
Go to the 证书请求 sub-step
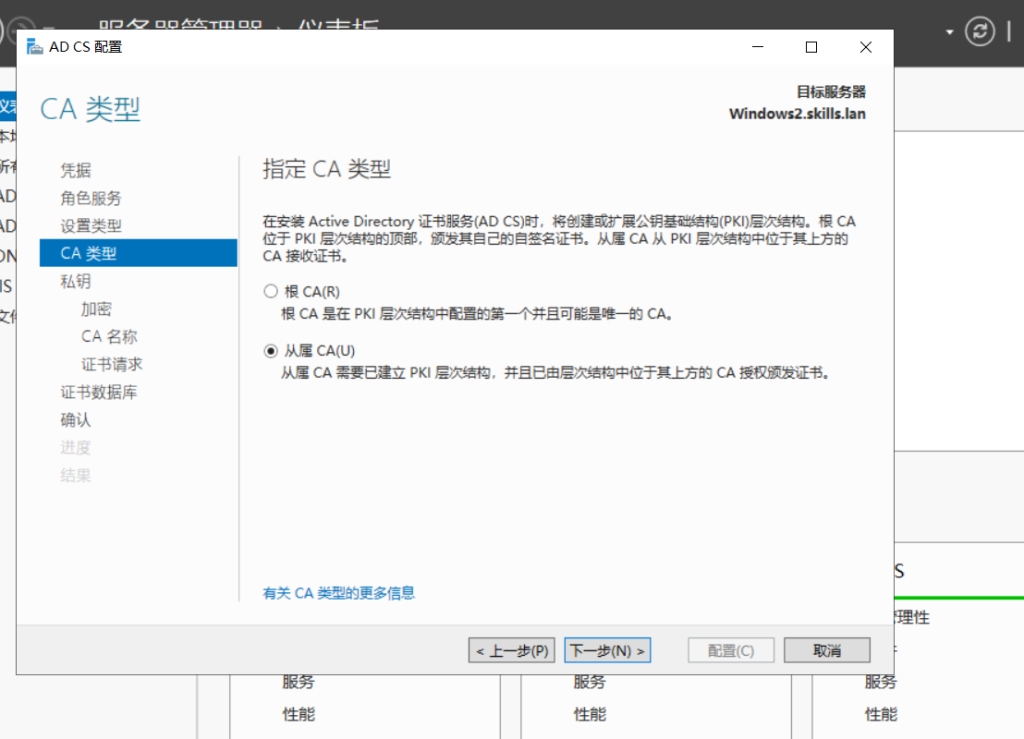tap(112, 364)
